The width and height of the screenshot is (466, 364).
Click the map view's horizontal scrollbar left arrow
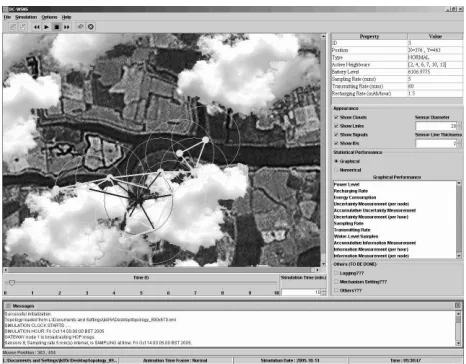coord(5,270)
